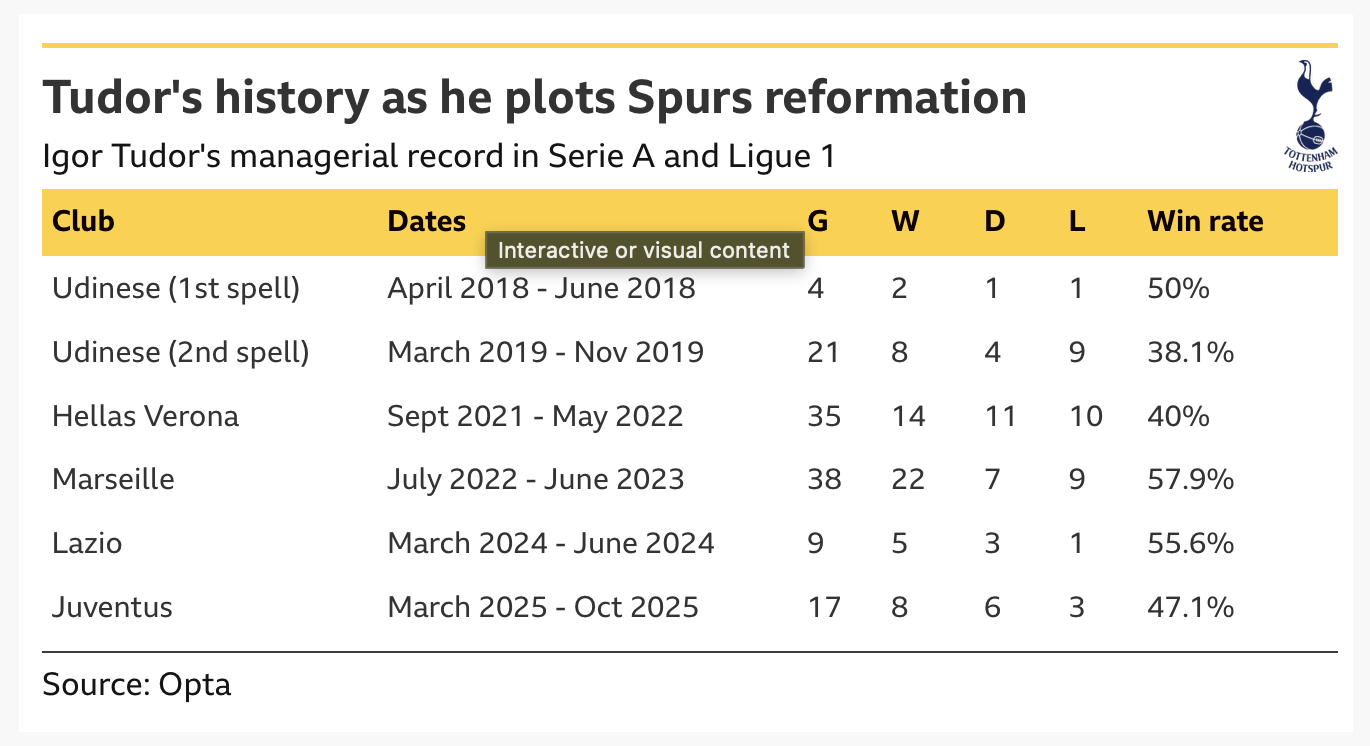Click the Dates column header

pos(427,221)
